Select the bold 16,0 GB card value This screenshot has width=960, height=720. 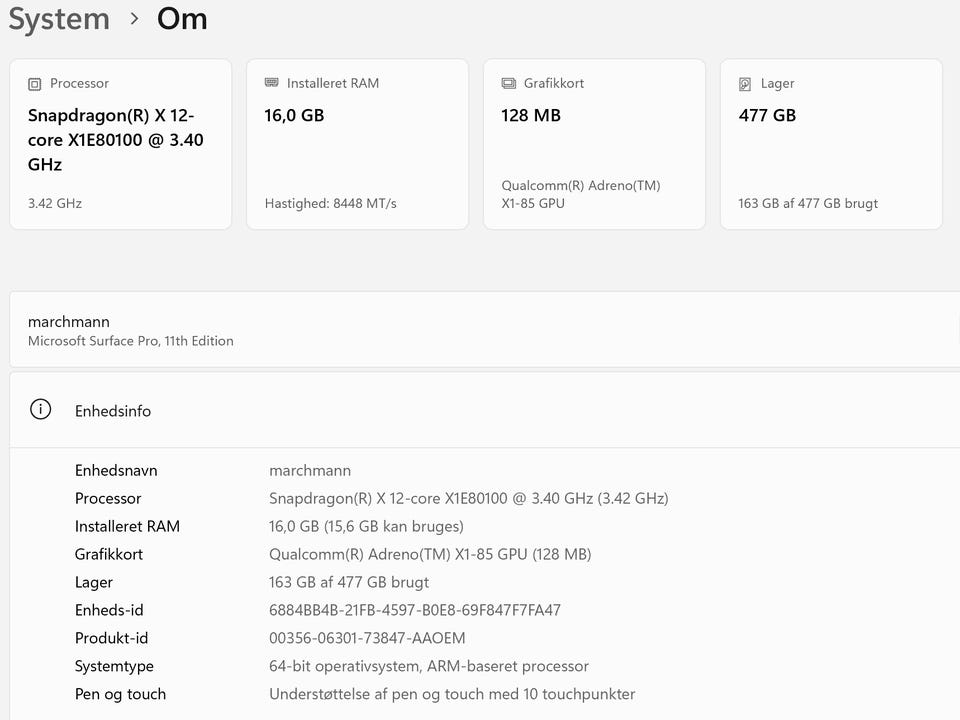(294, 115)
